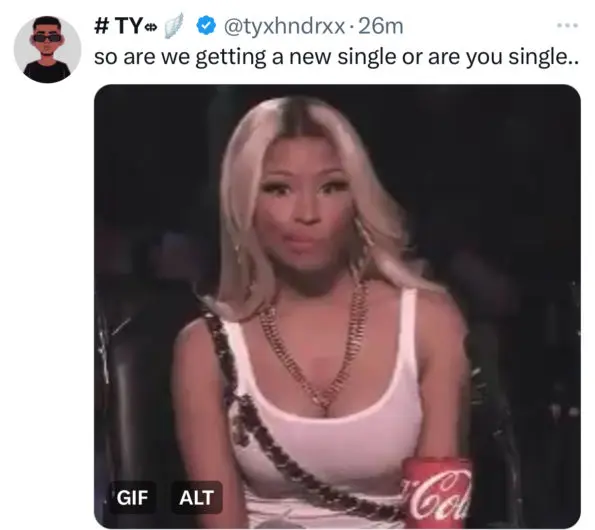The width and height of the screenshot is (595, 530).
Task: Click the hash symbol in display name
Action: click(x=101, y=27)
